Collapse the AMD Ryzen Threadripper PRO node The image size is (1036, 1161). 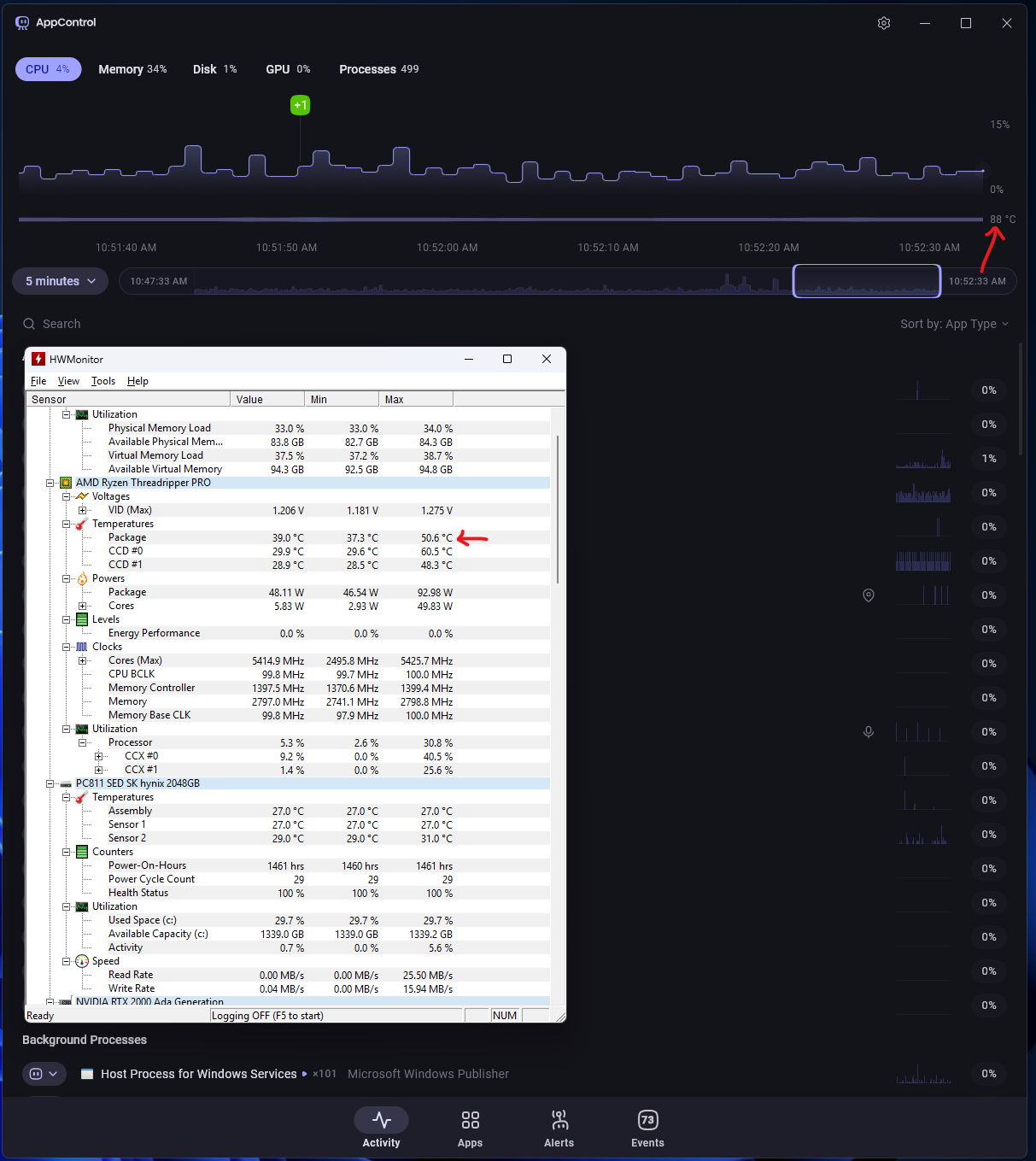point(50,483)
